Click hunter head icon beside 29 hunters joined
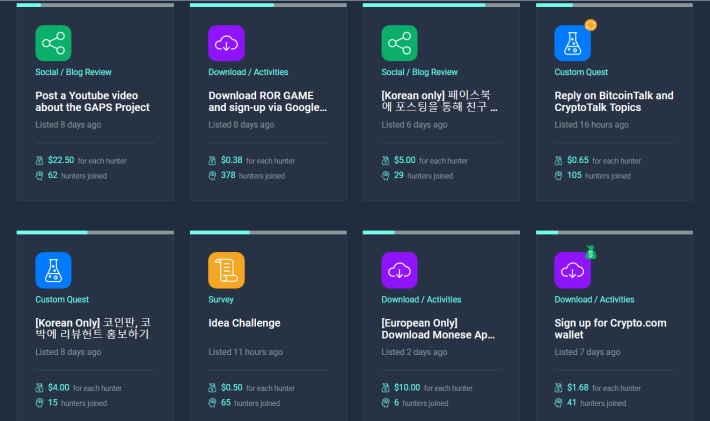Screen dimensions: 710x421 tap(385, 176)
